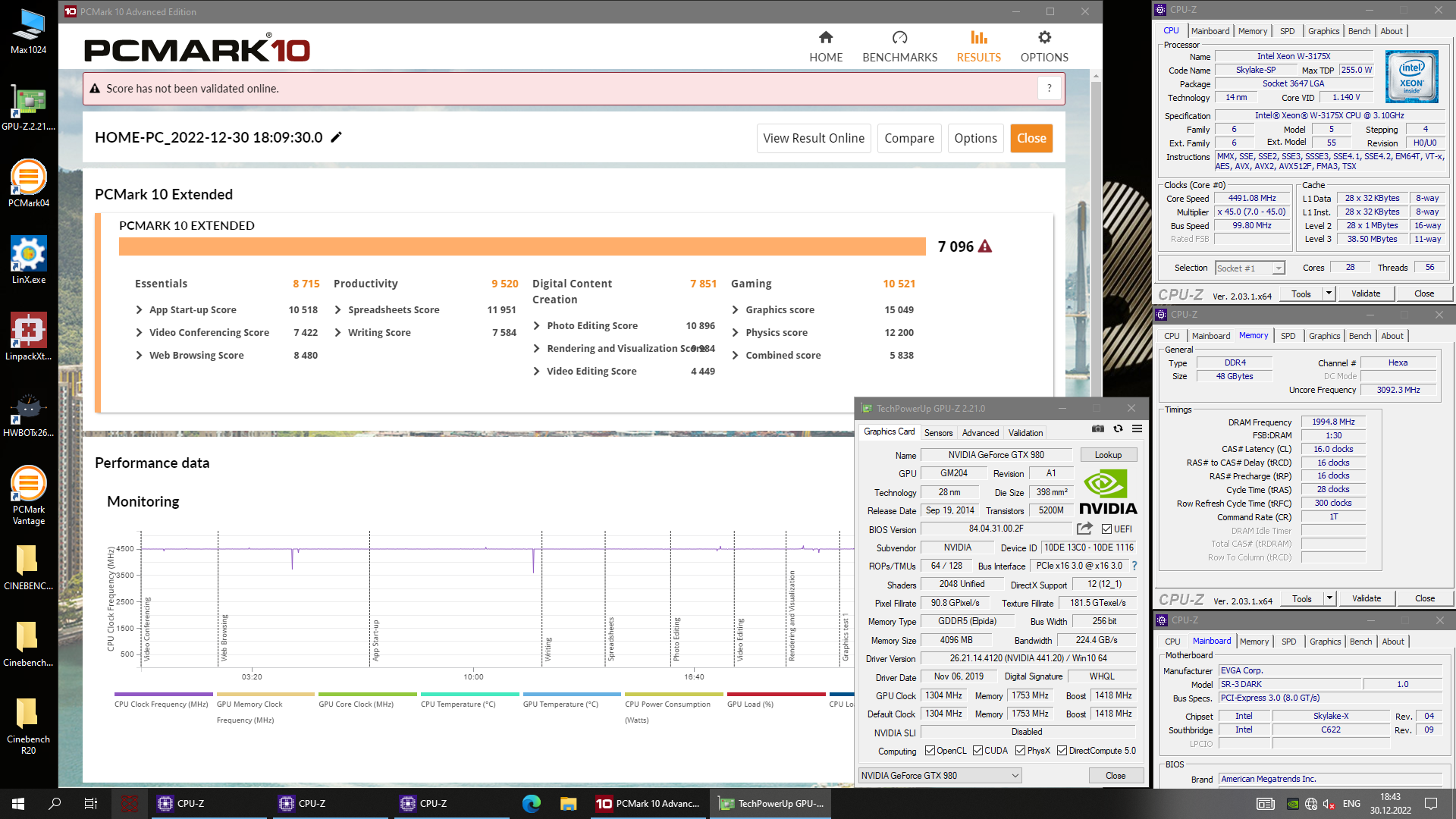1456x819 pixels.
Task: Open the Cinebench R20 folder on desktop
Action: pyautogui.click(x=28, y=725)
